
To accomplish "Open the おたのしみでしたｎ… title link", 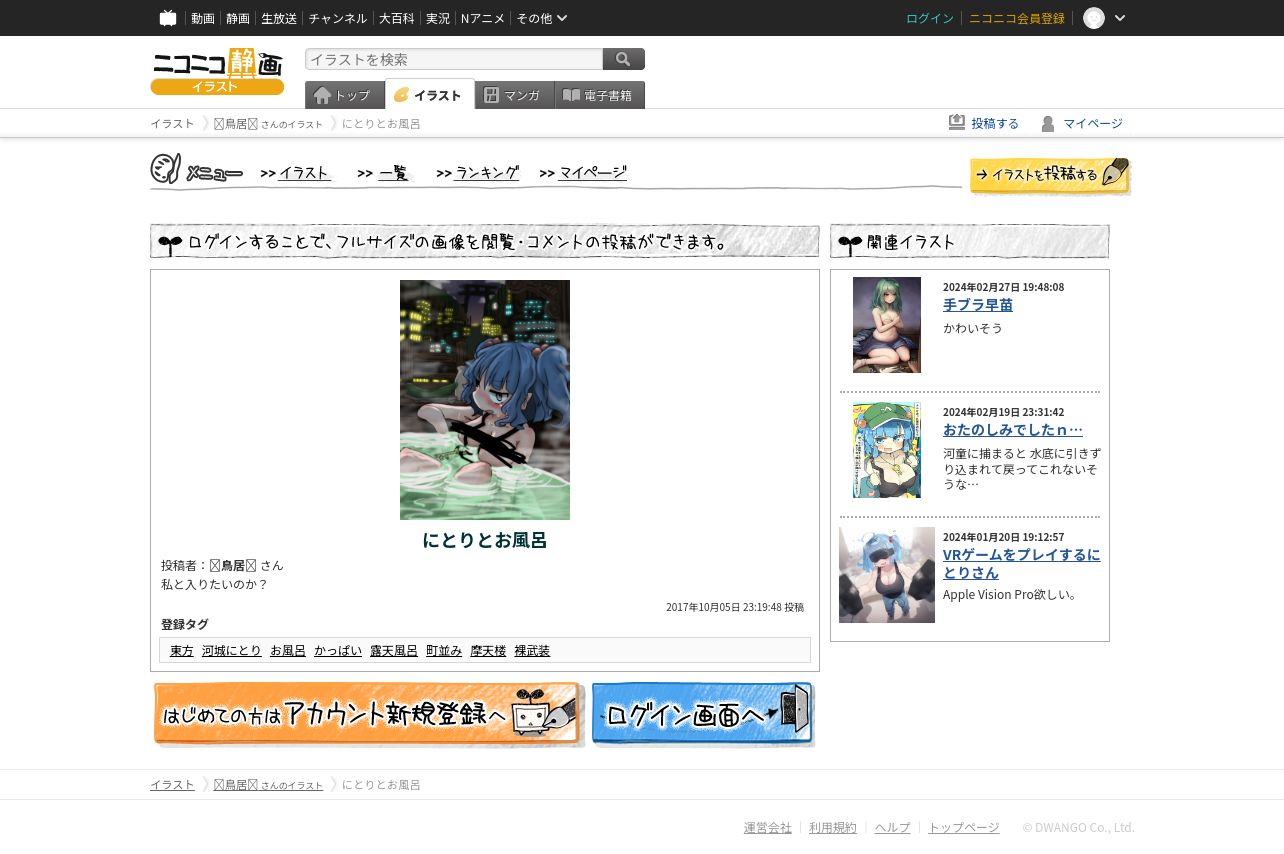I will click(1013, 430).
